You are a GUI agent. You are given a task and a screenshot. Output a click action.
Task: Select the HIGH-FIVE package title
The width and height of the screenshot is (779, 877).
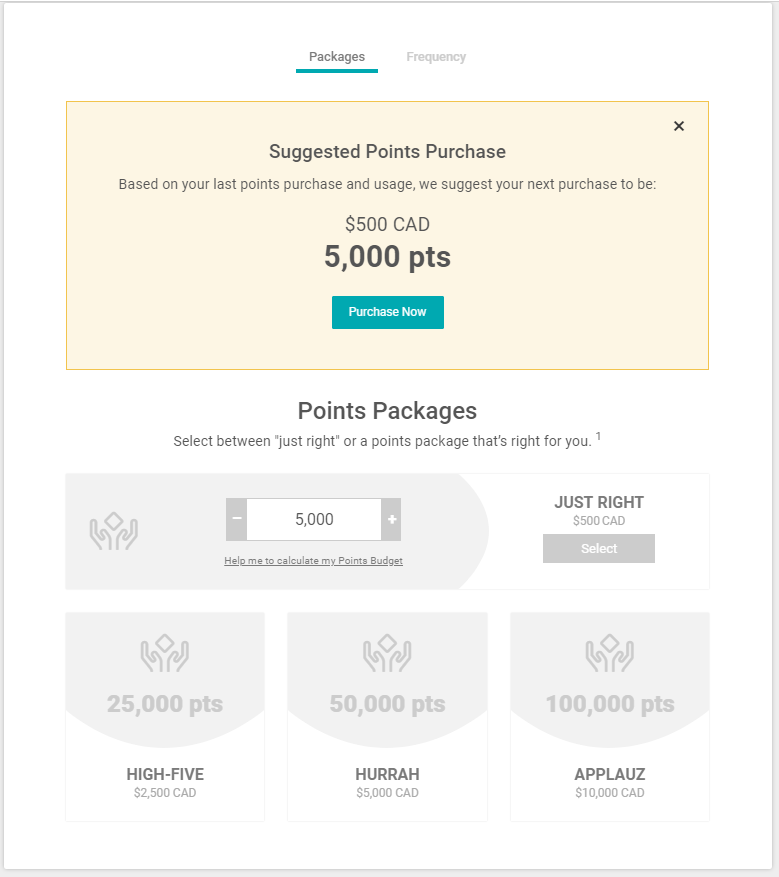165,774
